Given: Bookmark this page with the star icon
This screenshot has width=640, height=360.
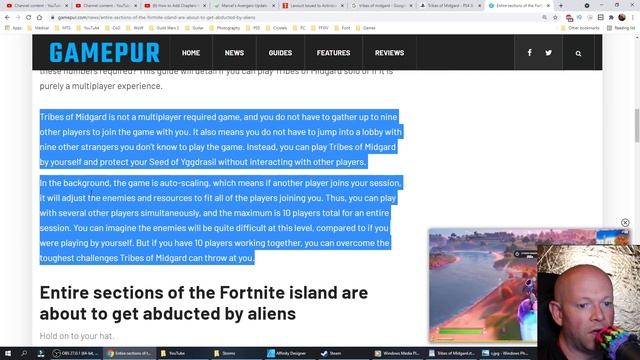Looking at the screenshot, I should pos(555,18).
